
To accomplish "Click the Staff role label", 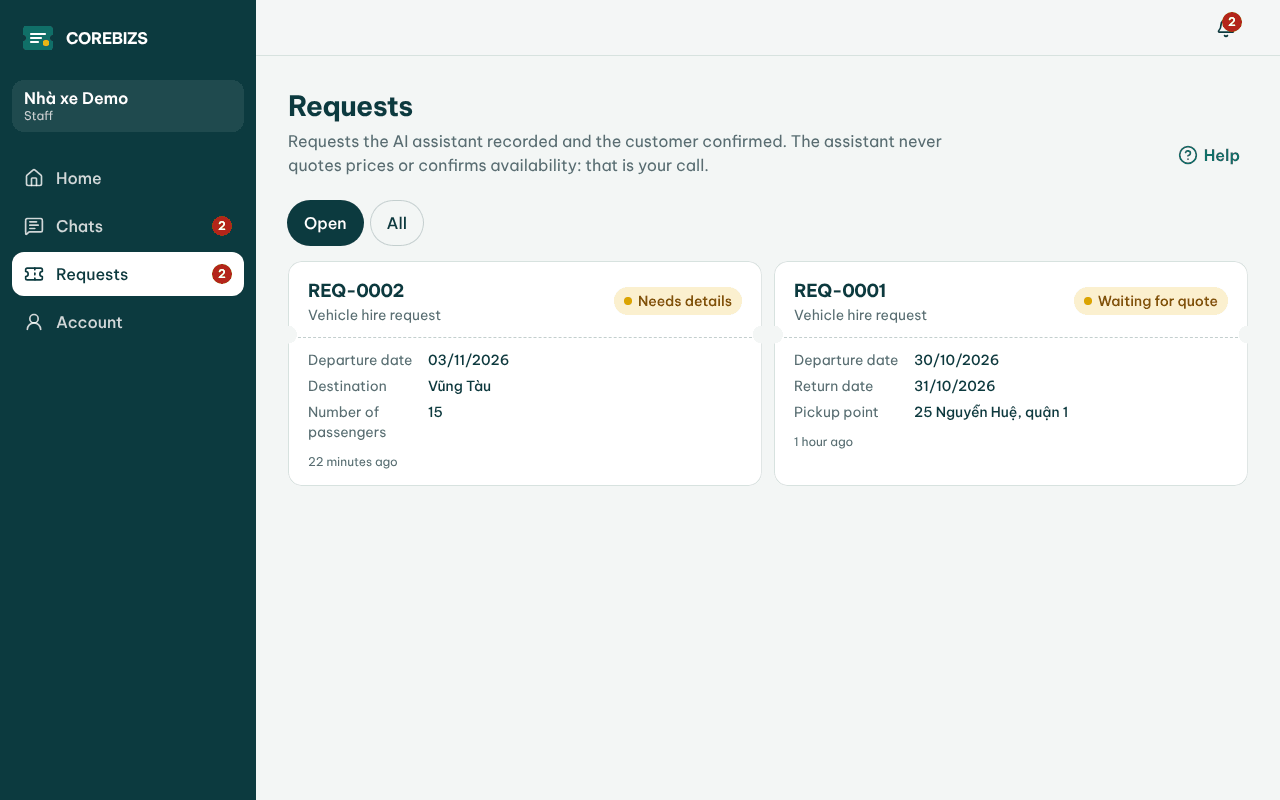I will pos(39,116).
